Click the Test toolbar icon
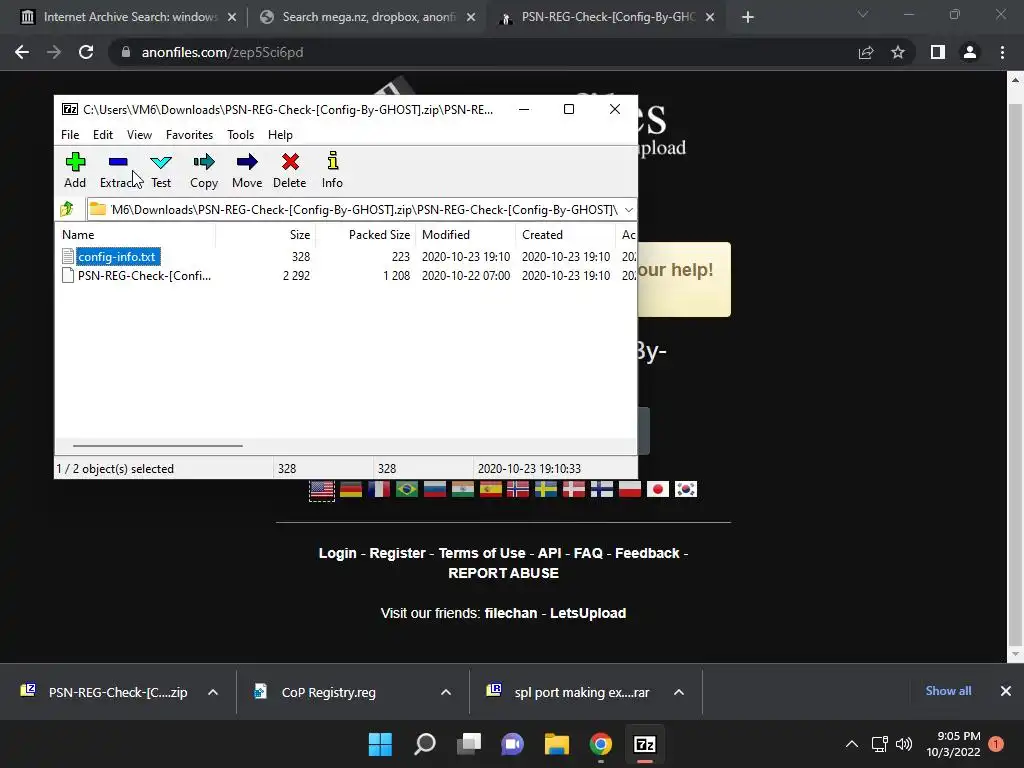 161,170
